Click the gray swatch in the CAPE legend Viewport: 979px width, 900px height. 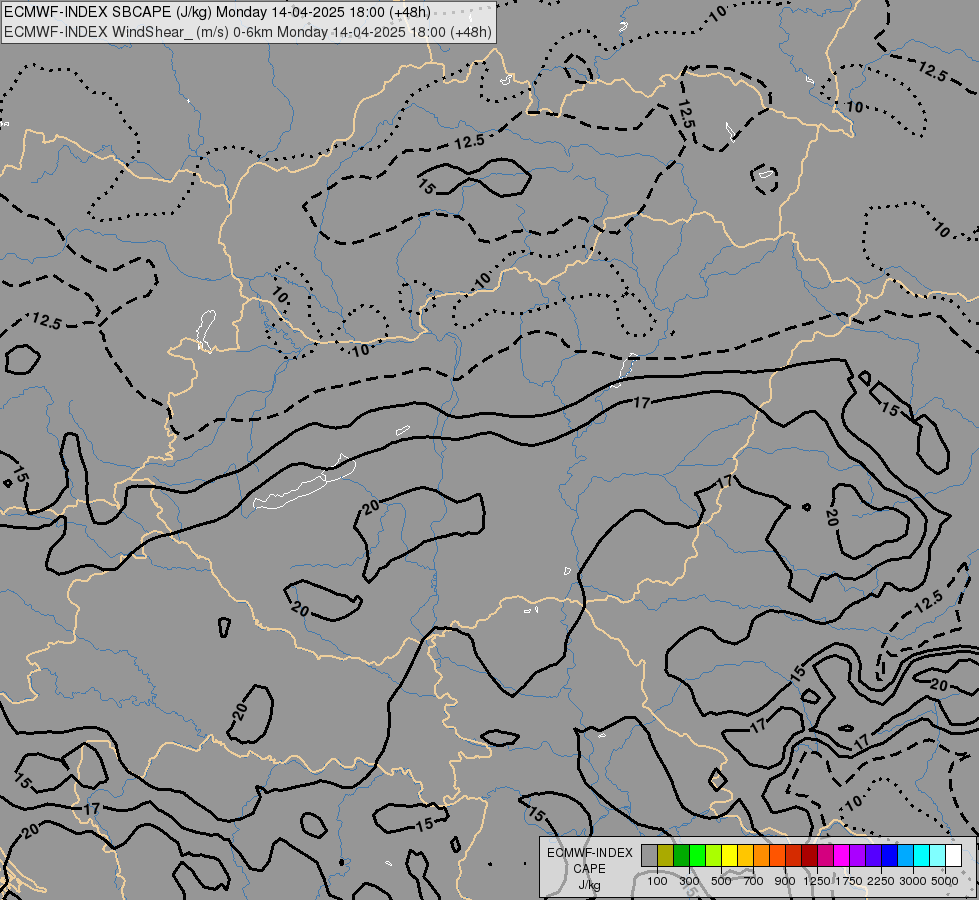(649, 856)
